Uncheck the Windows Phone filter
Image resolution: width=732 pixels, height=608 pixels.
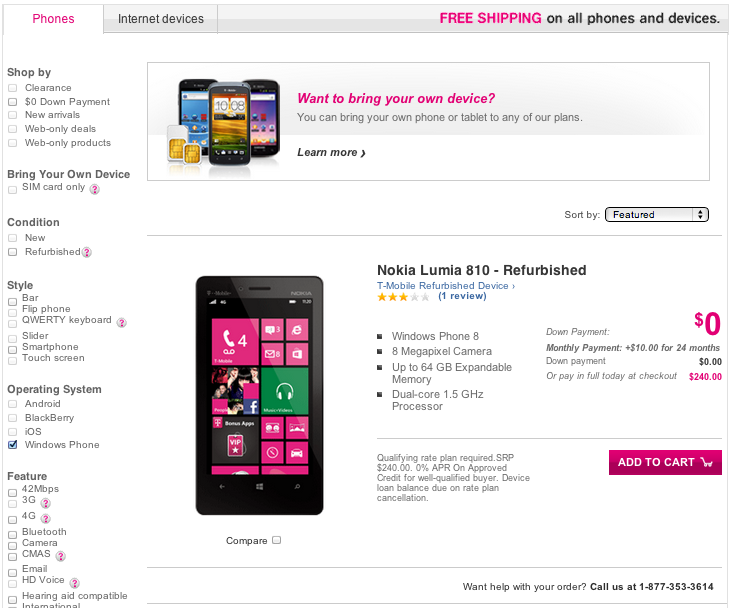click(13, 444)
